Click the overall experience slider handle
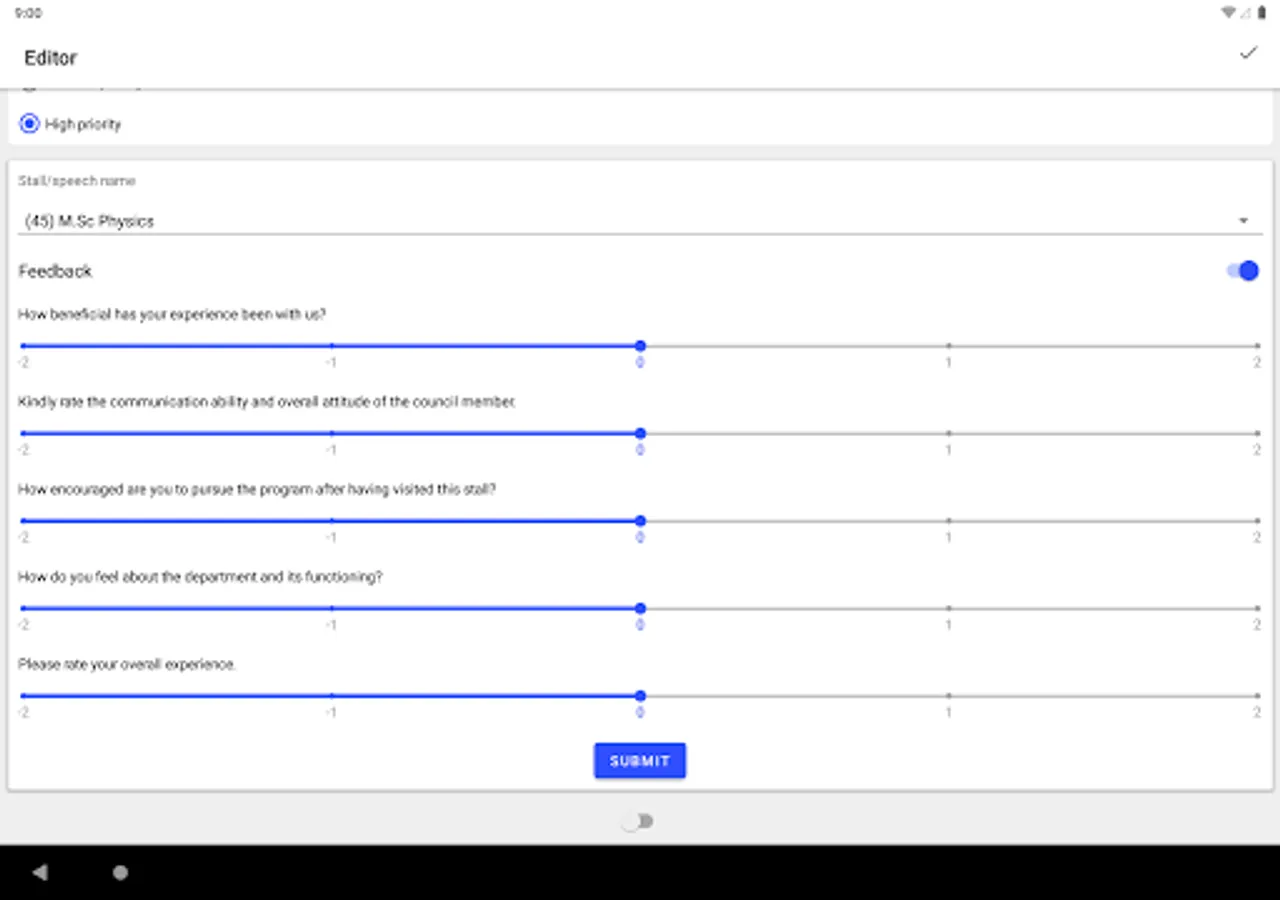This screenshot has width=1280, height=900. (x=640, y=696)
